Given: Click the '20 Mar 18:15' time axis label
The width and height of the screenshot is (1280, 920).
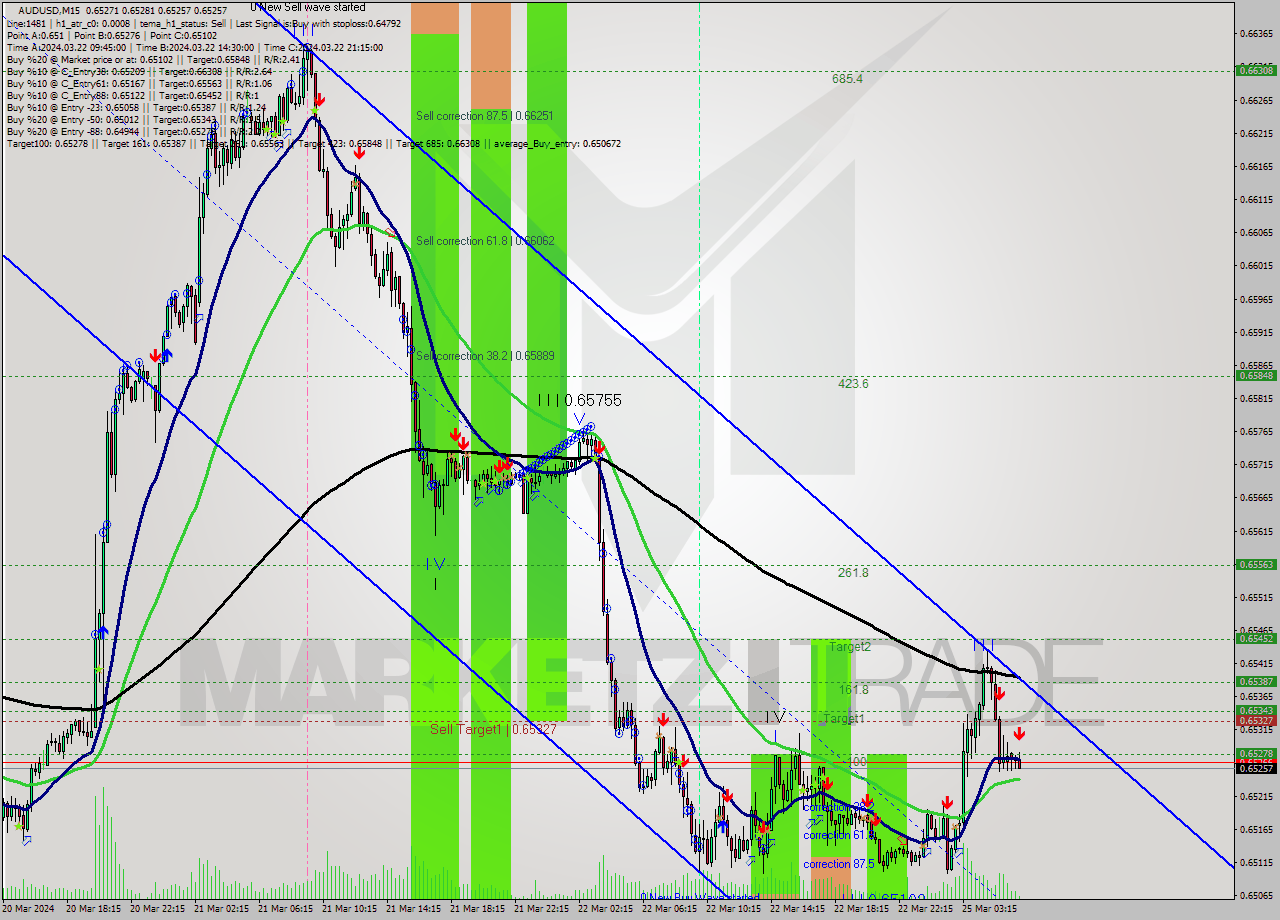Looking at the screenshot, I should [95, 909].
